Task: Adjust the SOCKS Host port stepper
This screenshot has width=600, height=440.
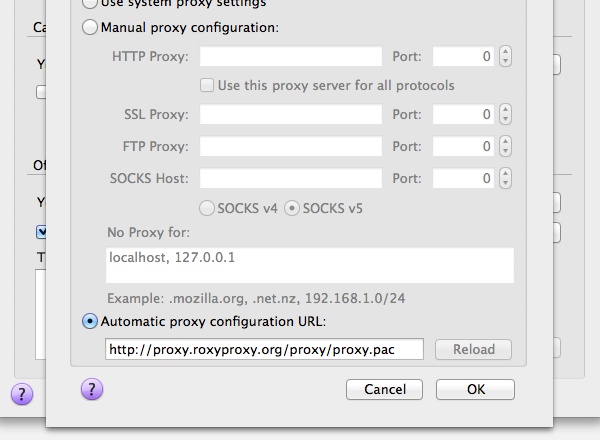Action: [x=505, y=178]
